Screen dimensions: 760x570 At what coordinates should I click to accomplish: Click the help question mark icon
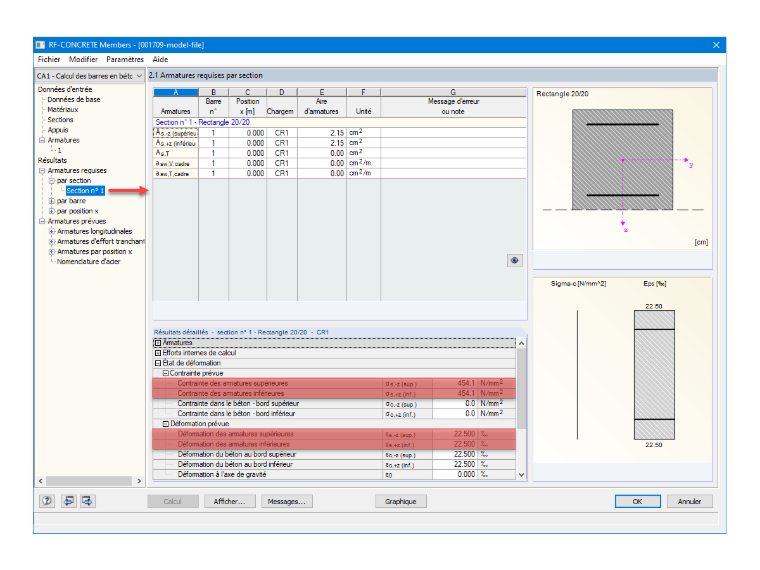point(47,501)
